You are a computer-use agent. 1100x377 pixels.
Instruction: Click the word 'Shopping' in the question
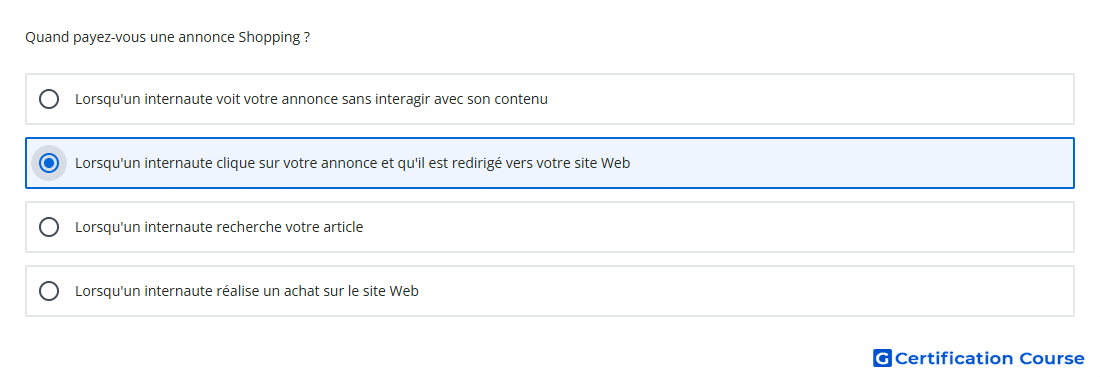[269, 37]
